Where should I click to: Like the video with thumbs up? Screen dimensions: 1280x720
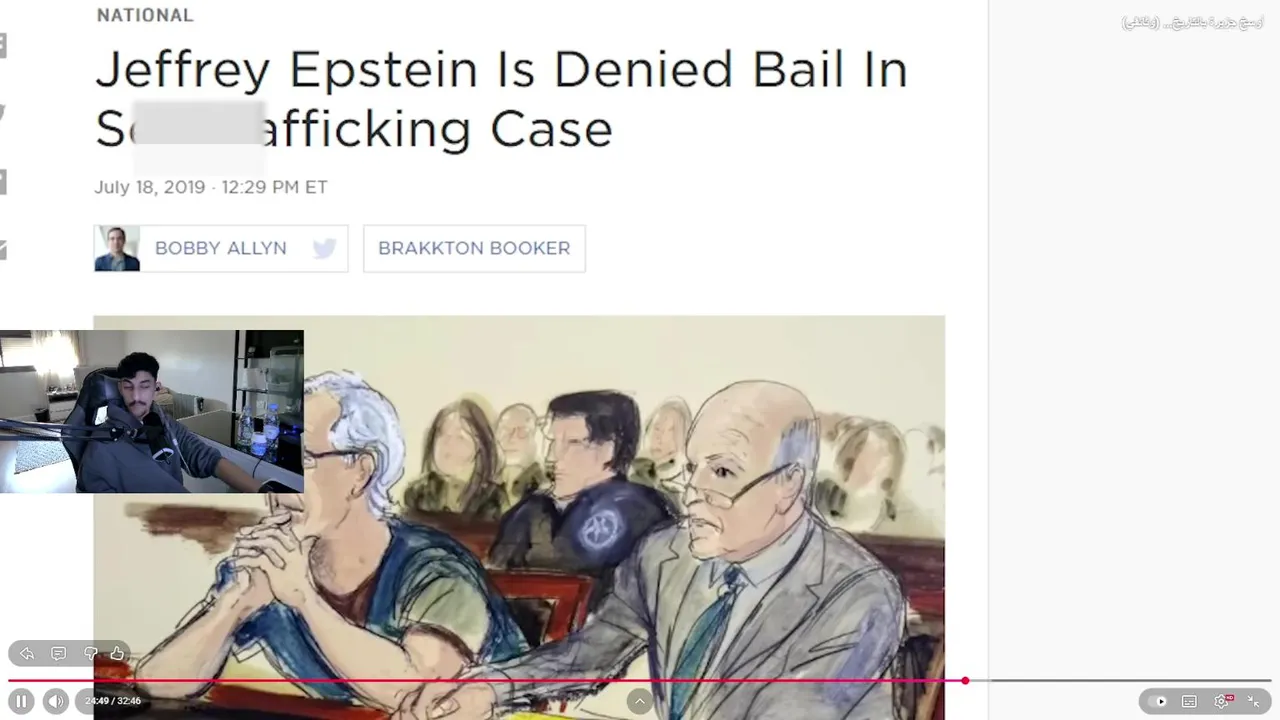pyautogui.click(x=117, y=653)
